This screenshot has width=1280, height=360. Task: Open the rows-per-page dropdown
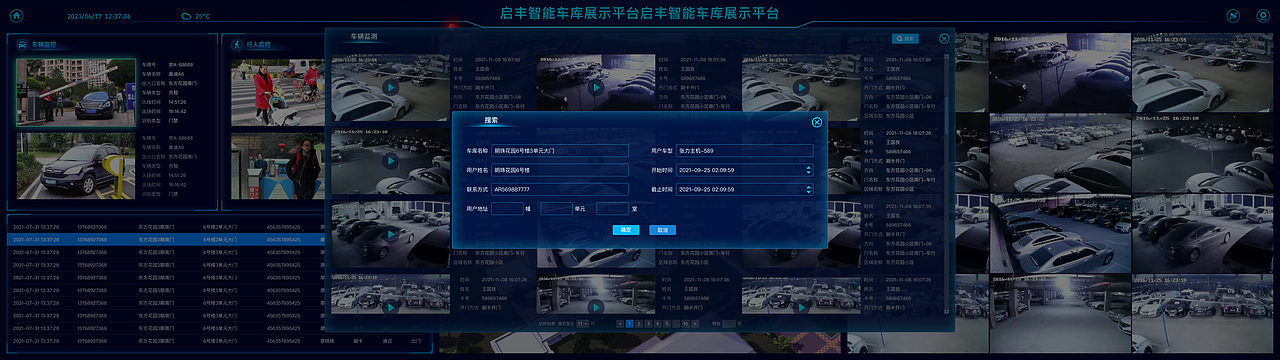[x=582, y=324]
